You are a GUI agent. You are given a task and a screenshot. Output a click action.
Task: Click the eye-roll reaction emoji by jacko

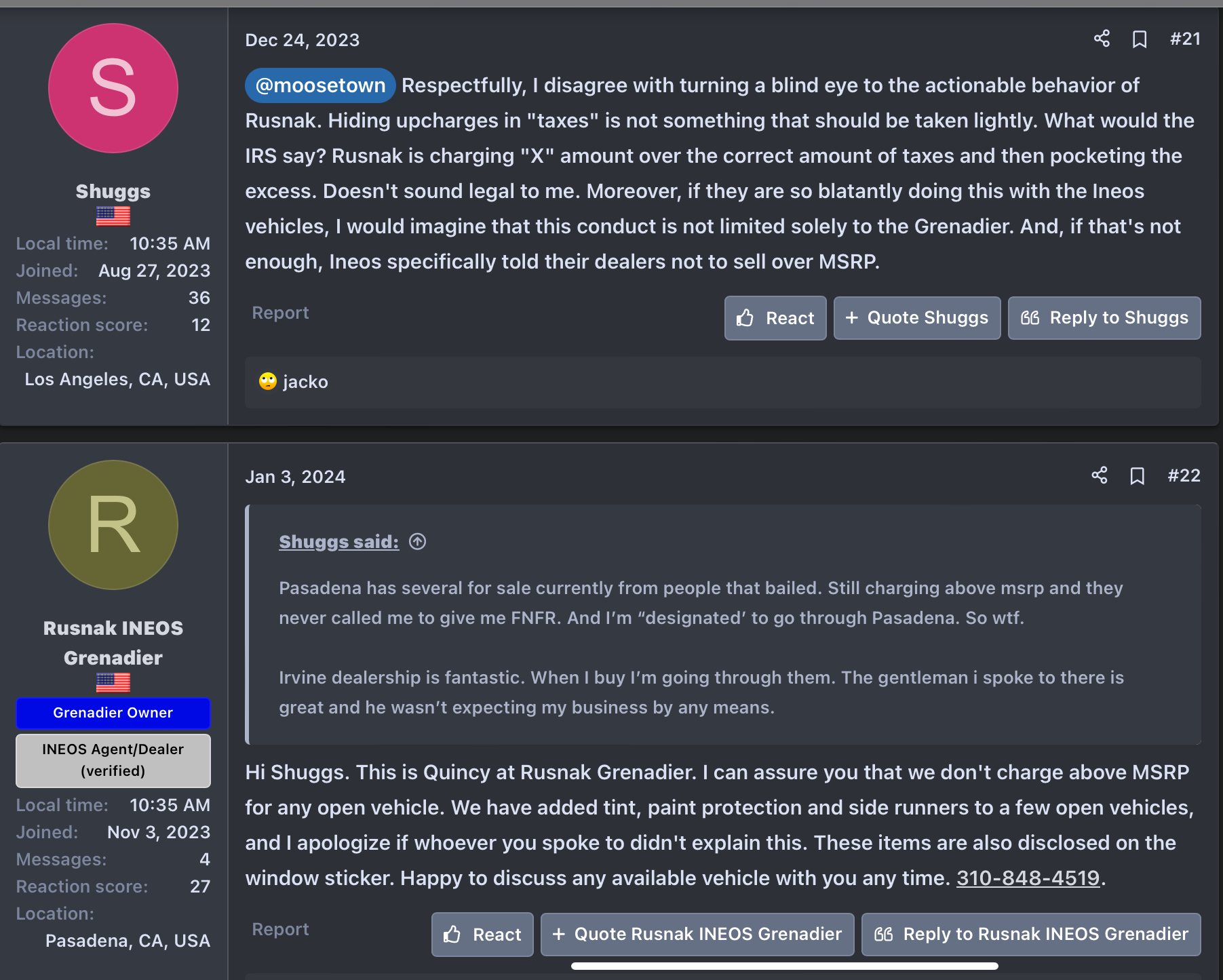[268, 382]
